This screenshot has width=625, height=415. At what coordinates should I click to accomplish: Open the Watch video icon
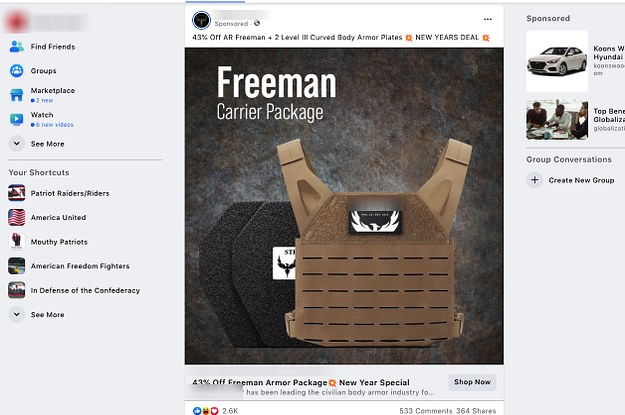click(x=17, y=119)
